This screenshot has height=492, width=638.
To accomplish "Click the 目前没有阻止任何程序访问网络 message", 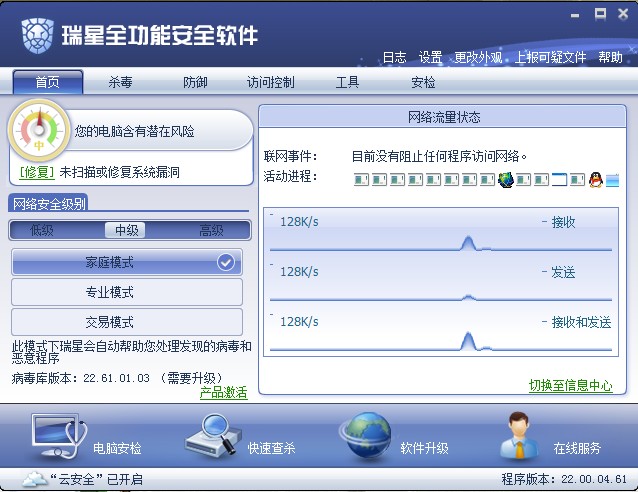I will tap(439, 156).
